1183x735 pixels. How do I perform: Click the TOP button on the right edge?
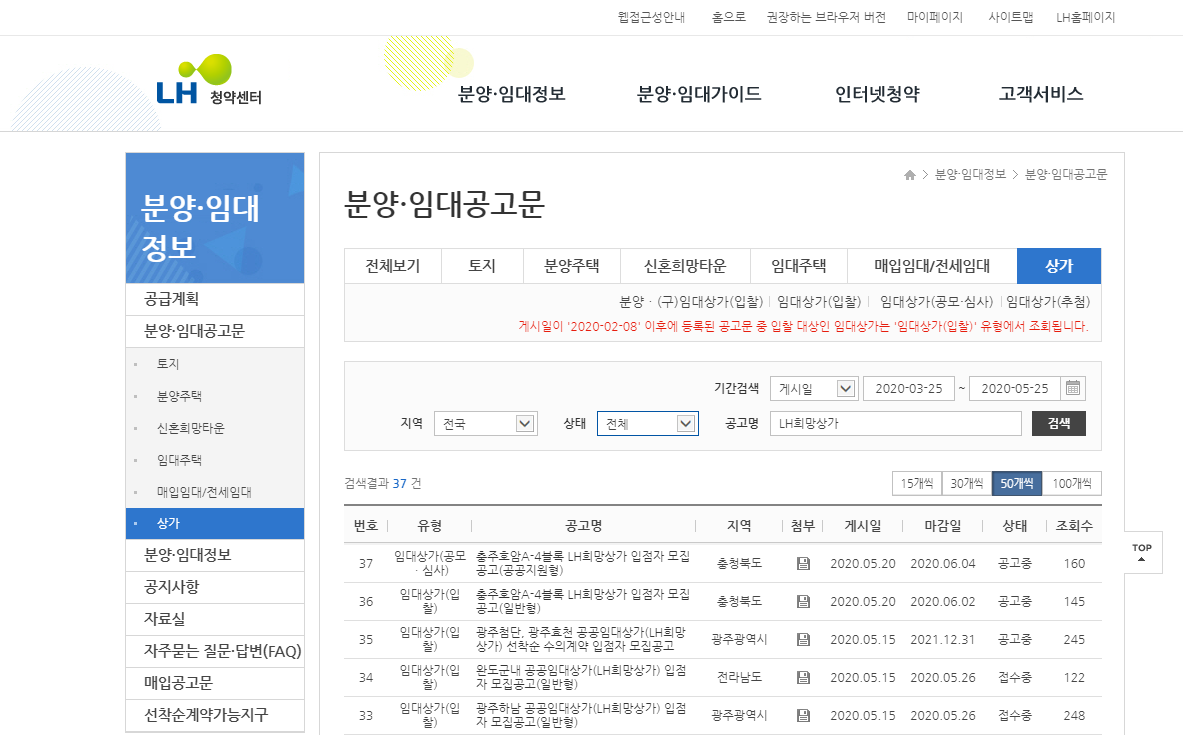click(x=1143, y=551)
